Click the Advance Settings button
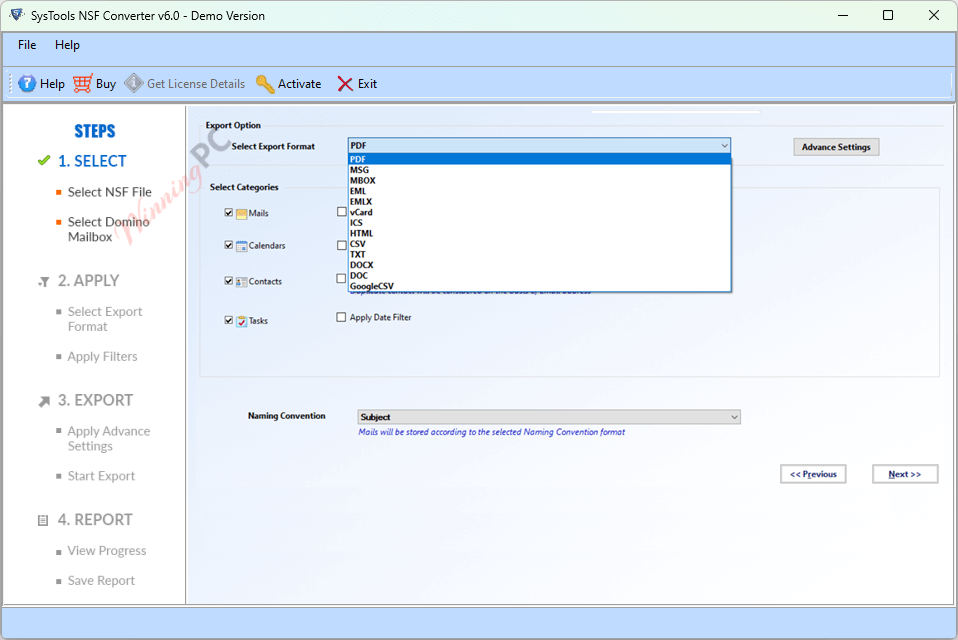 pos(836,147)
